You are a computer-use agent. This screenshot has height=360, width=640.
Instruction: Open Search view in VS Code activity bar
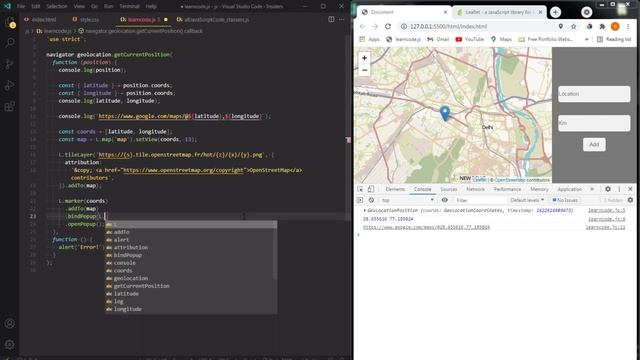tap(10, 43)
